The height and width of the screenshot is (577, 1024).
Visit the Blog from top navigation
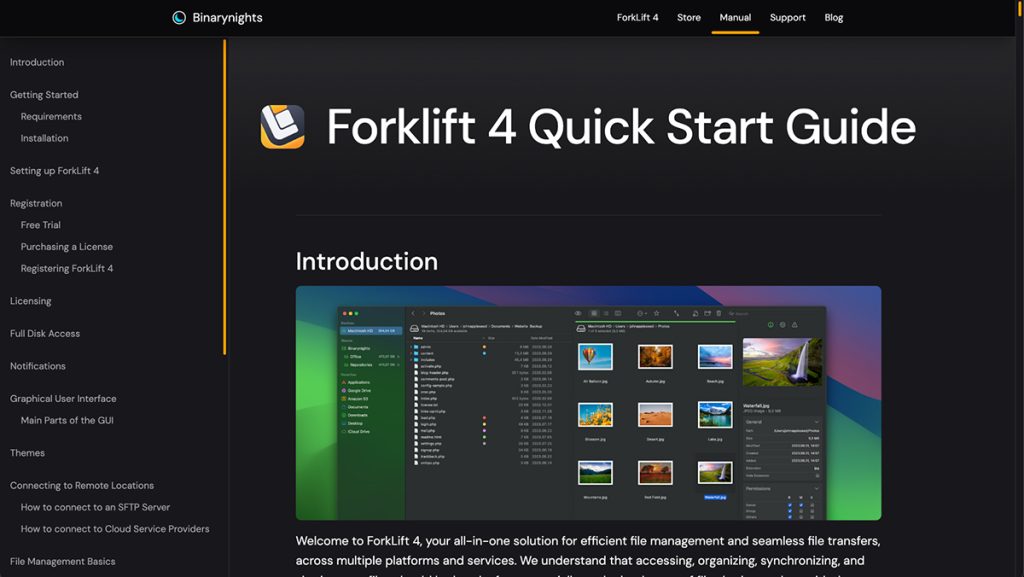[833, 17]
